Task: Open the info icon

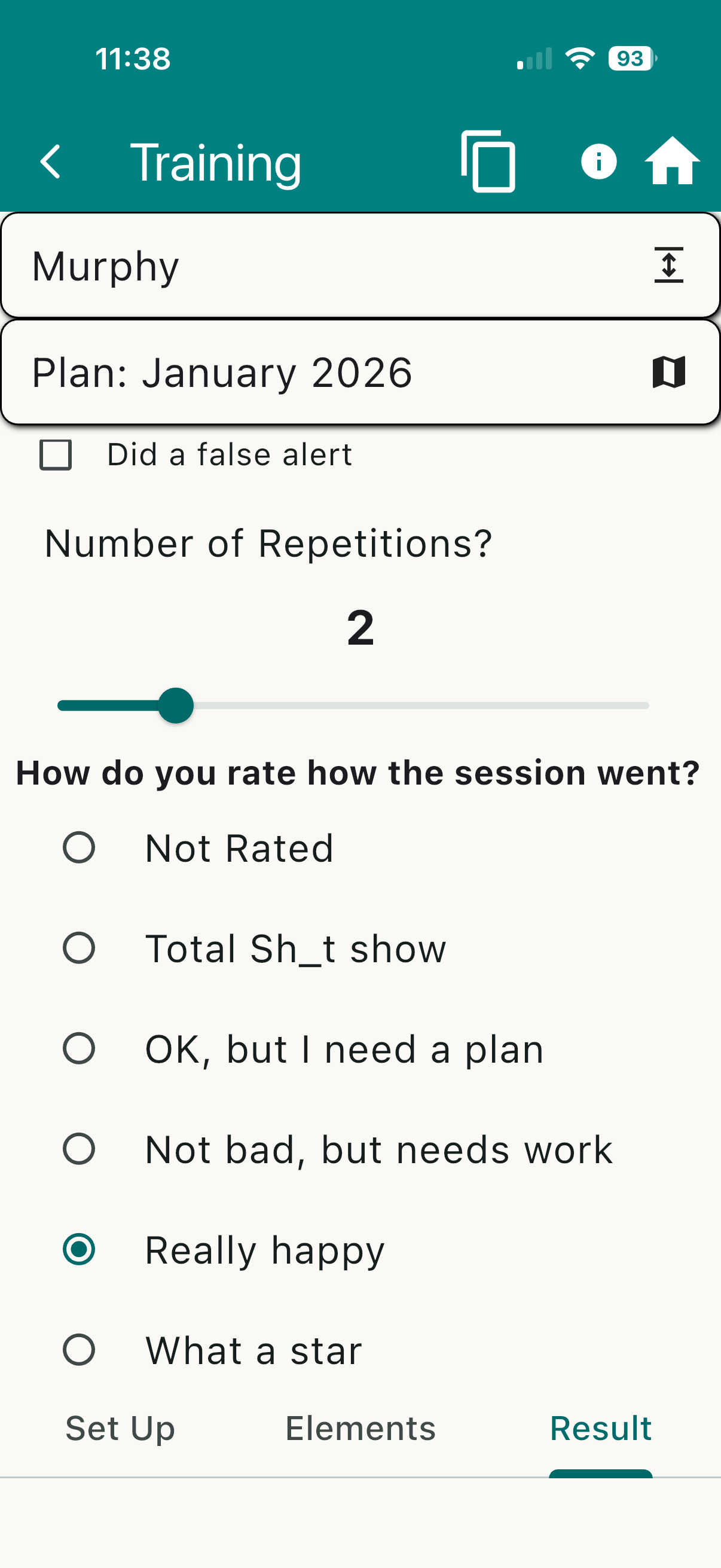Action: (x=598, y=162)
